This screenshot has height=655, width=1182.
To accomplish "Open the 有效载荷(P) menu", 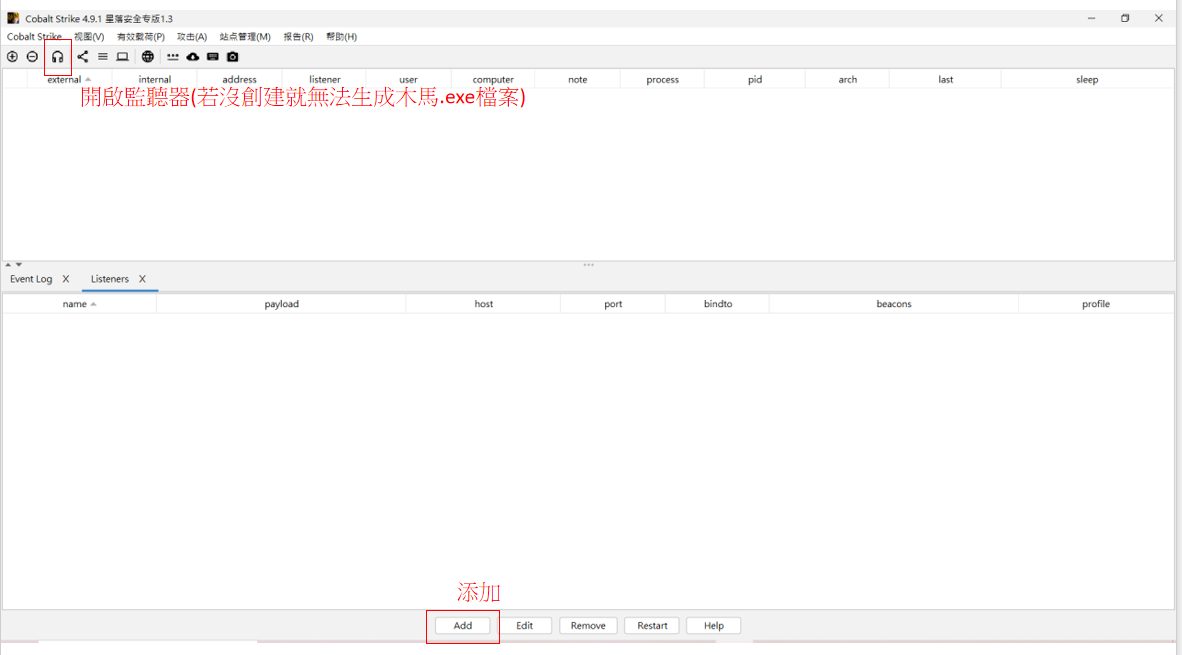I will (141, 36).
